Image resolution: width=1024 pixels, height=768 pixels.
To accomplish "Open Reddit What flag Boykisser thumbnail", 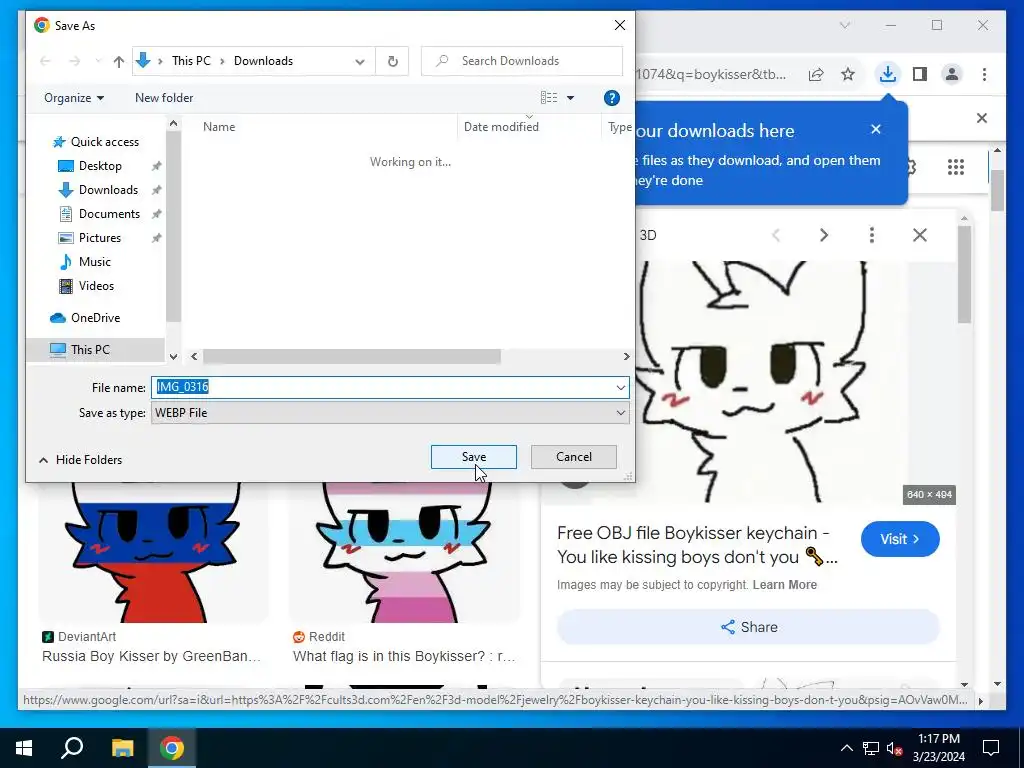I will [404, 552].
